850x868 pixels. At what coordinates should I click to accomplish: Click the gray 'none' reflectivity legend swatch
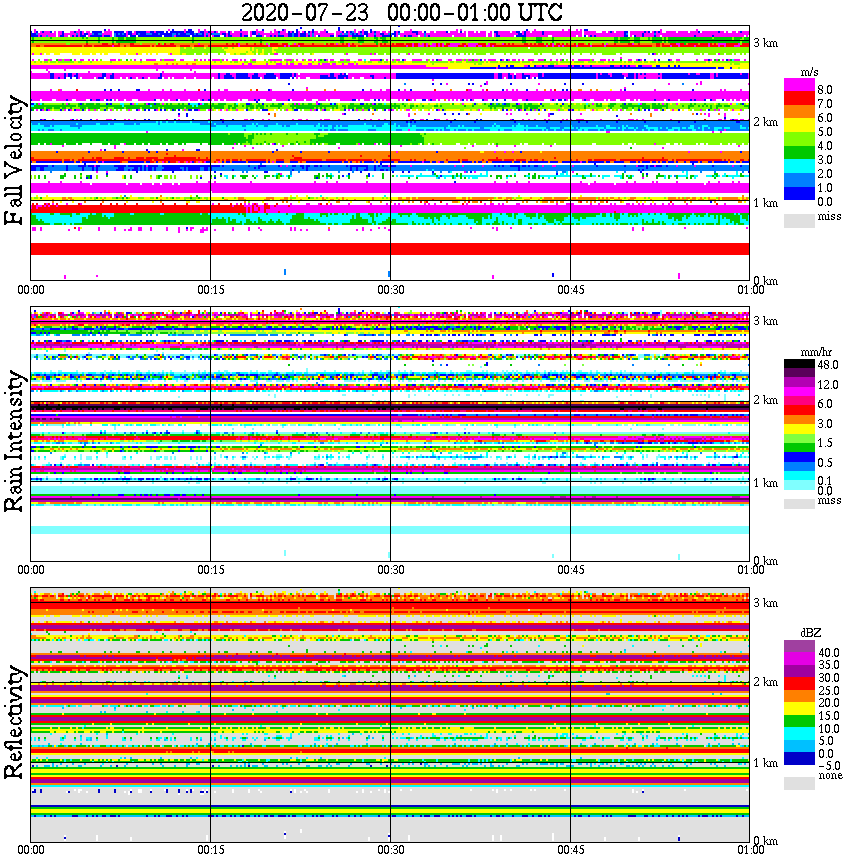(x=799, y=783)
